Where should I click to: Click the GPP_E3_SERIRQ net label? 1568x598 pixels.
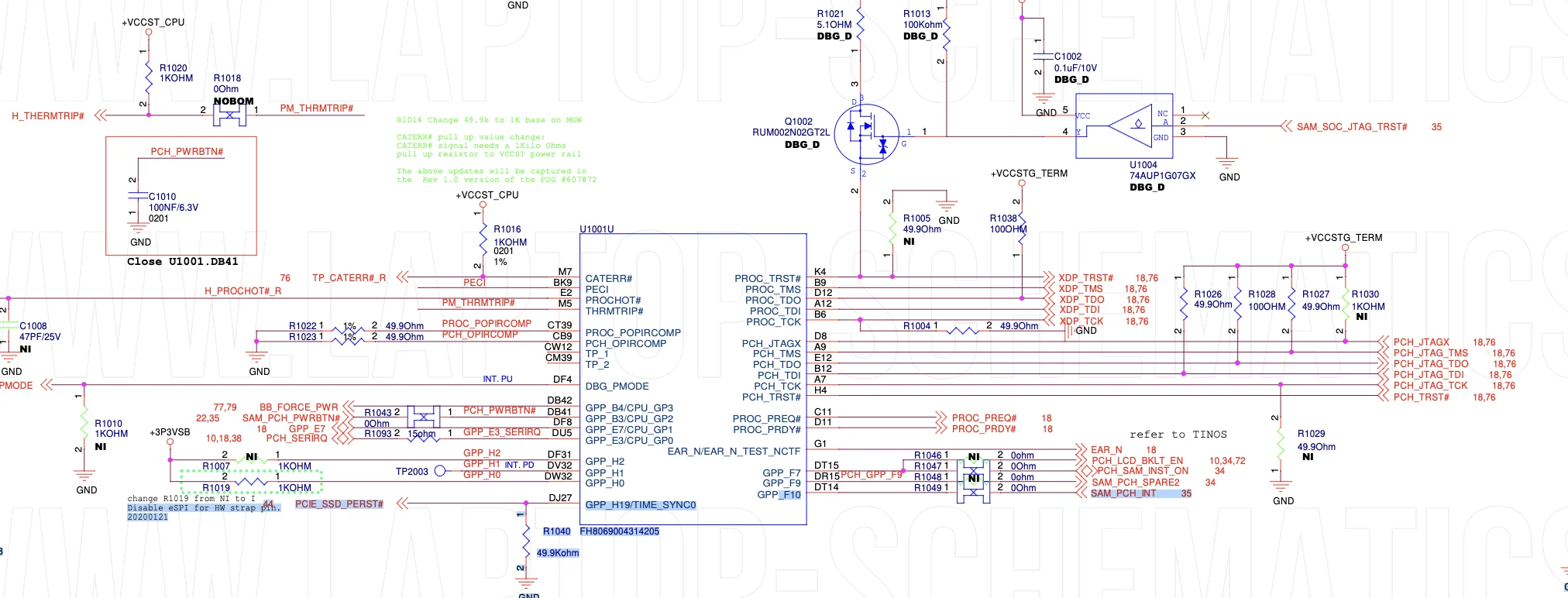click(x=502, y=432)
